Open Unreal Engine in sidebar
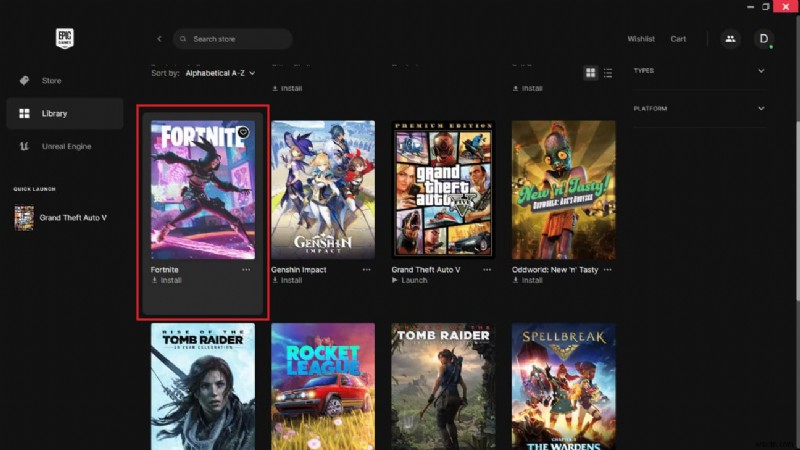Image resolution: width=800 pixels, height=450 pixels. coord(65,146)
